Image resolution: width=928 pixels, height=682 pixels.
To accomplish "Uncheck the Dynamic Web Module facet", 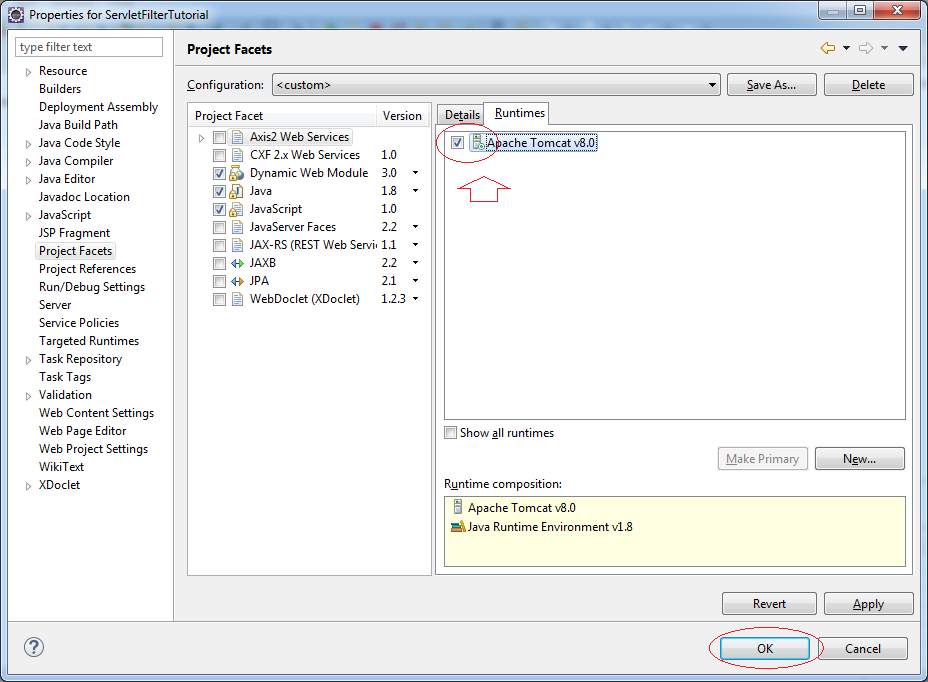I will click(x=220, y=173).
